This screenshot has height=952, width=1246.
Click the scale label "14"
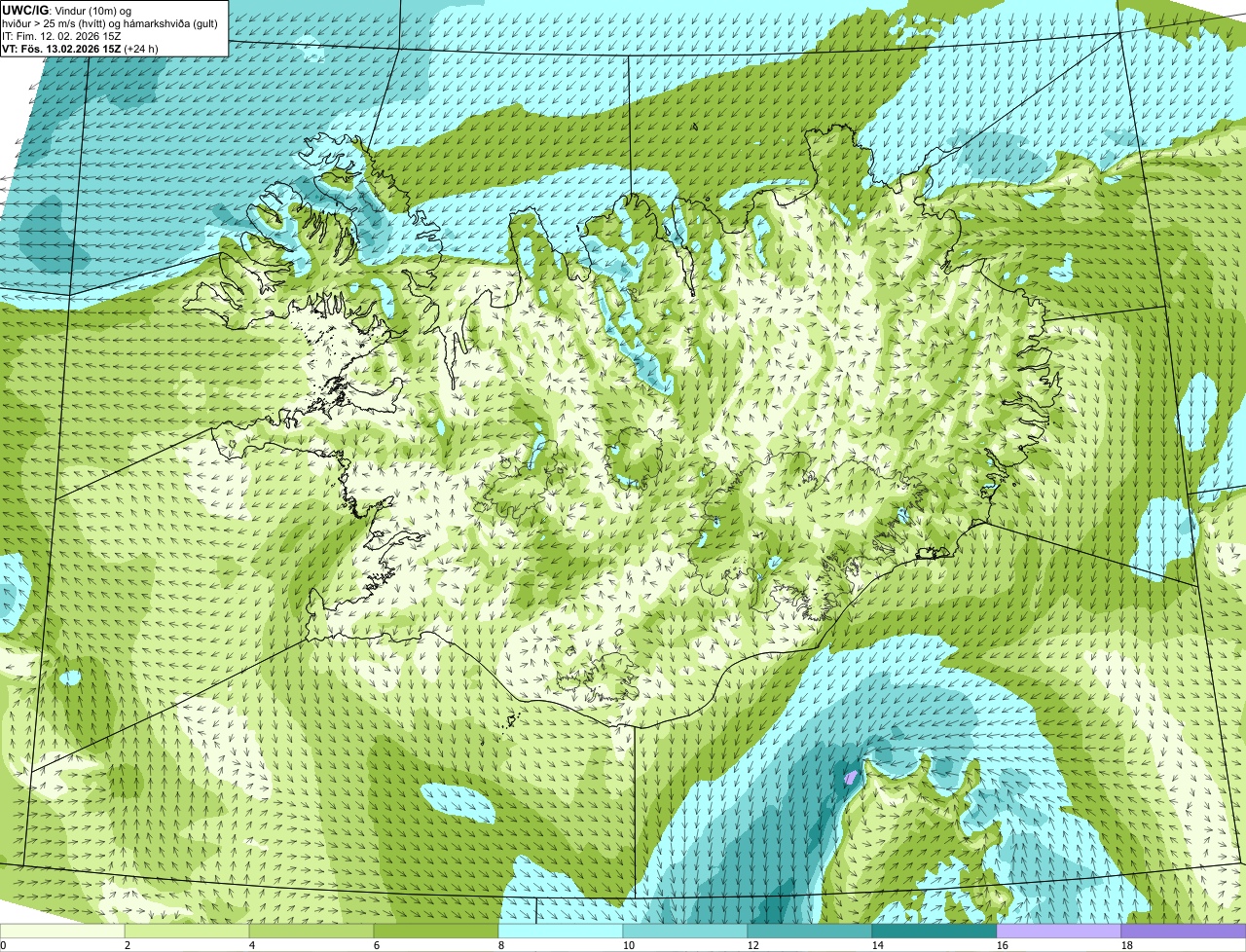878,945
